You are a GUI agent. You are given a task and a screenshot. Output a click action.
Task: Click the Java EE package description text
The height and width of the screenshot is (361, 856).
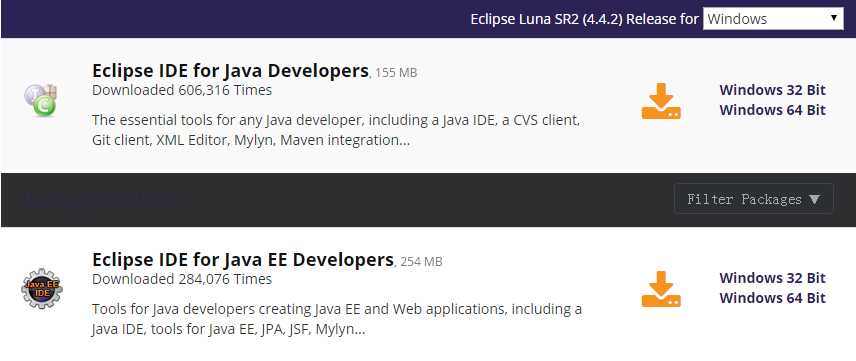pos(337,319)
